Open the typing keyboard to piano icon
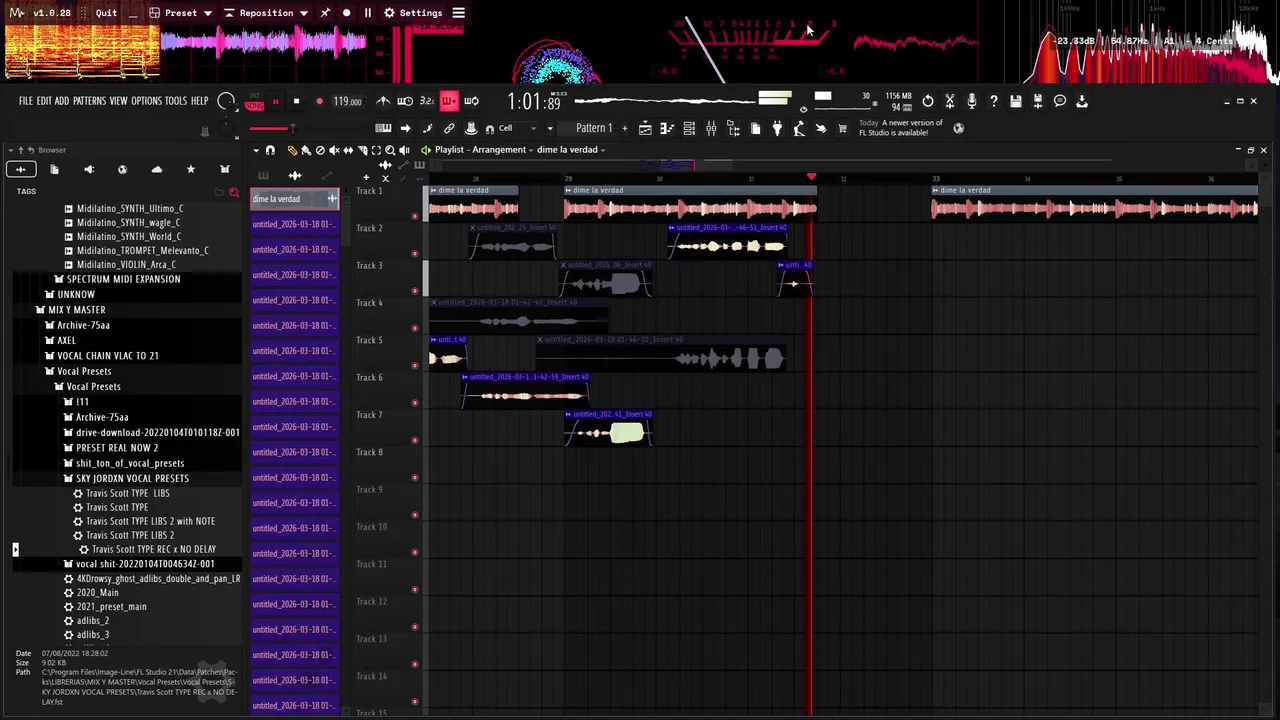 click(x=383, y=128)
